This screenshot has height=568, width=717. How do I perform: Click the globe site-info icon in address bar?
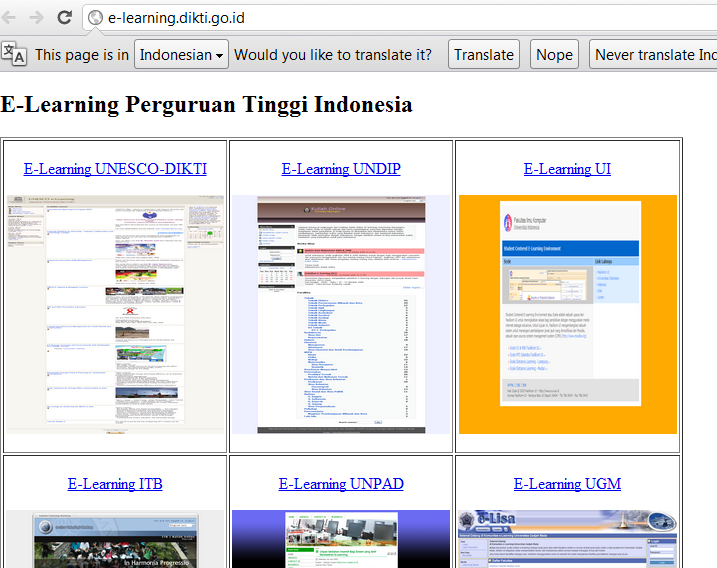coord(95,18)
